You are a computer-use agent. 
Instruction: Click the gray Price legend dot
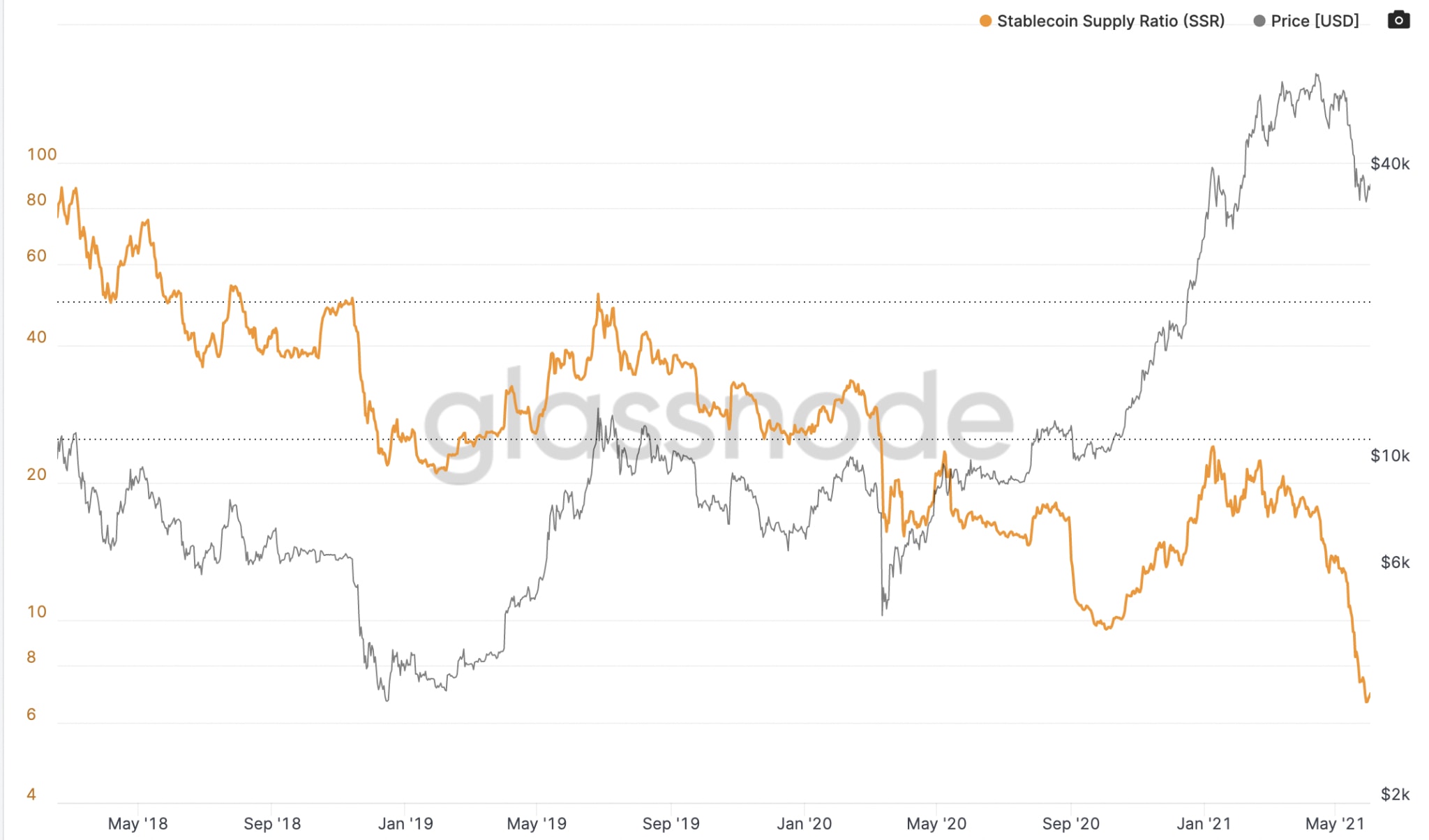tap(1259, 21)
